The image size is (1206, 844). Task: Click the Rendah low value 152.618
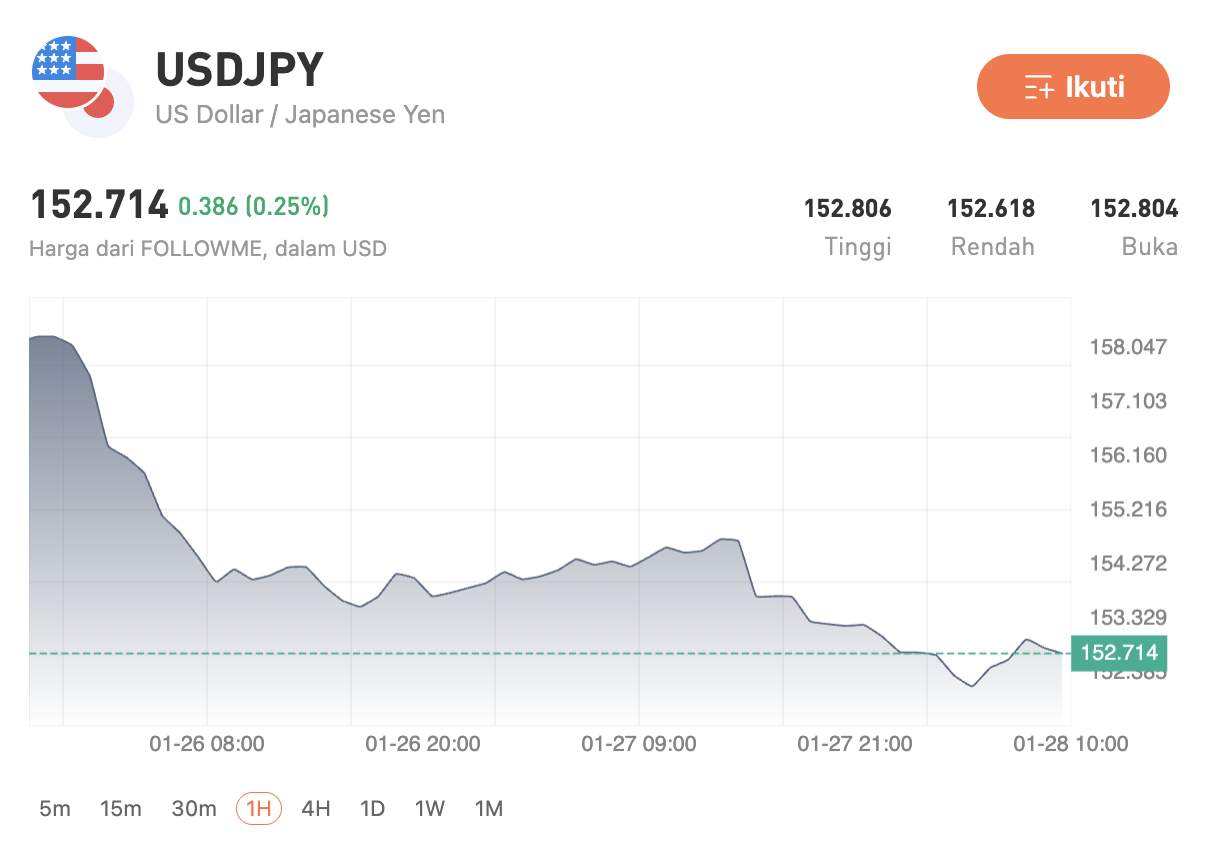tap(991, 209)
